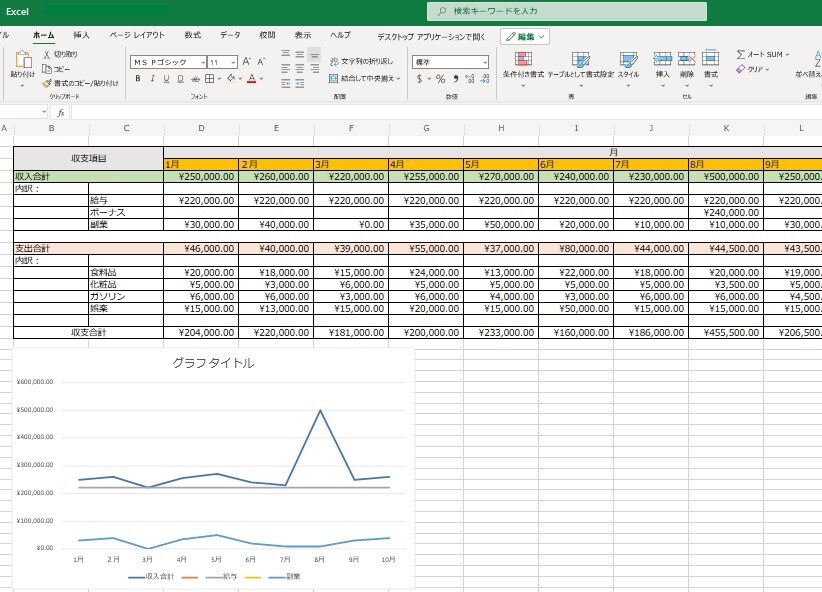Click Wrap Text (文字列の折り返し)
Image resolution: width=822 pixels, height=592 pixels.
(x=361, y=61)
